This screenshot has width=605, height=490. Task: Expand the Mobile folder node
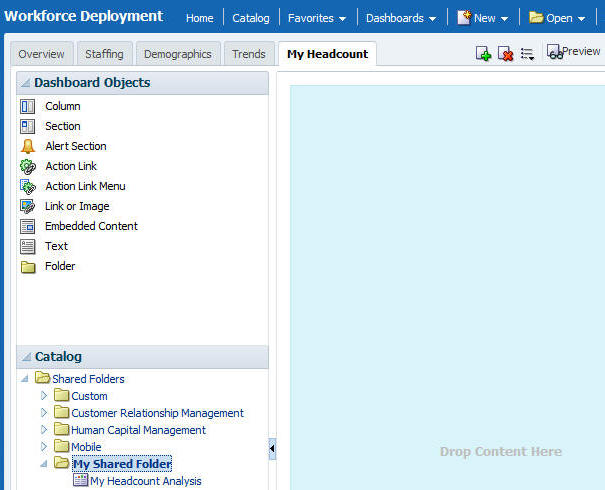point(44,446)
